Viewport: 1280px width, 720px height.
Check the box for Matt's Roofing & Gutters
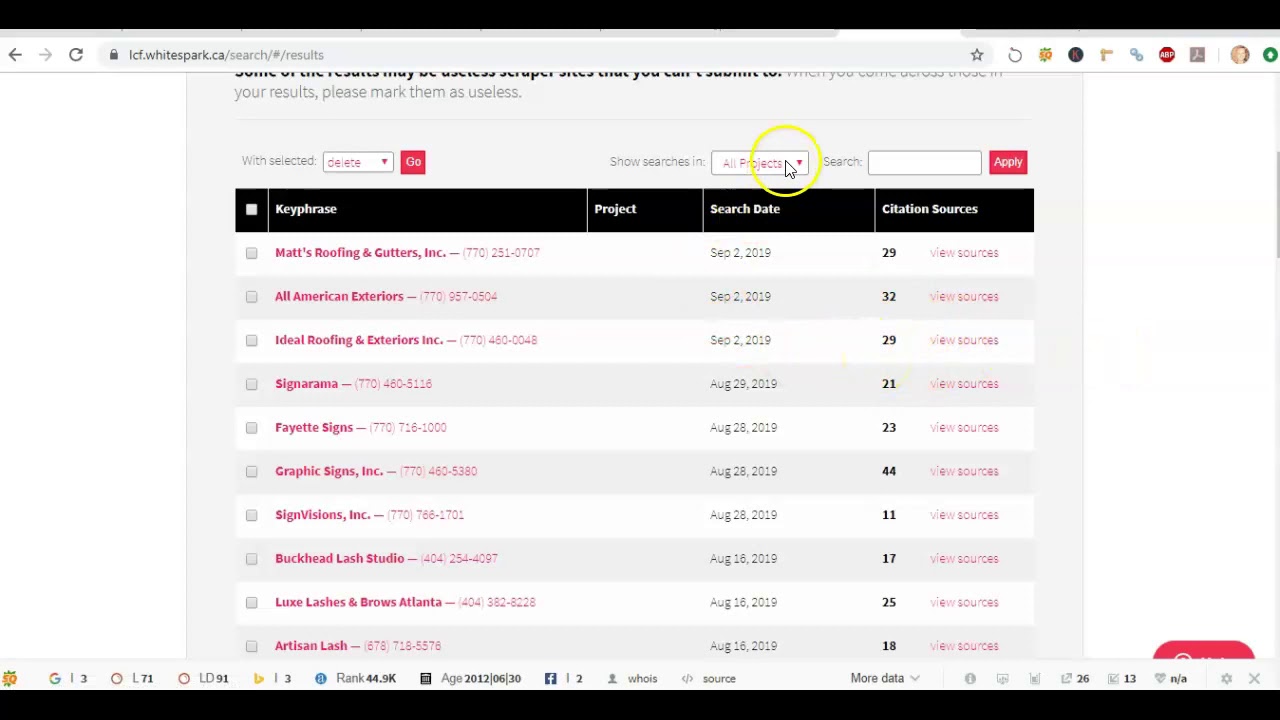coord(251,253)
